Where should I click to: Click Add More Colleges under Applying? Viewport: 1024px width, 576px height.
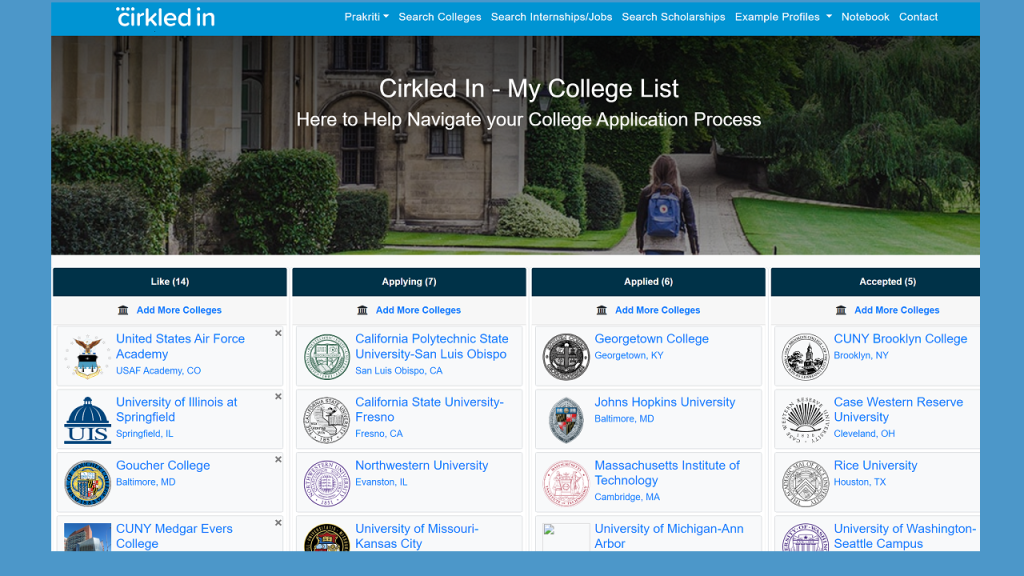pyautogui.click(x=418, y=310)
